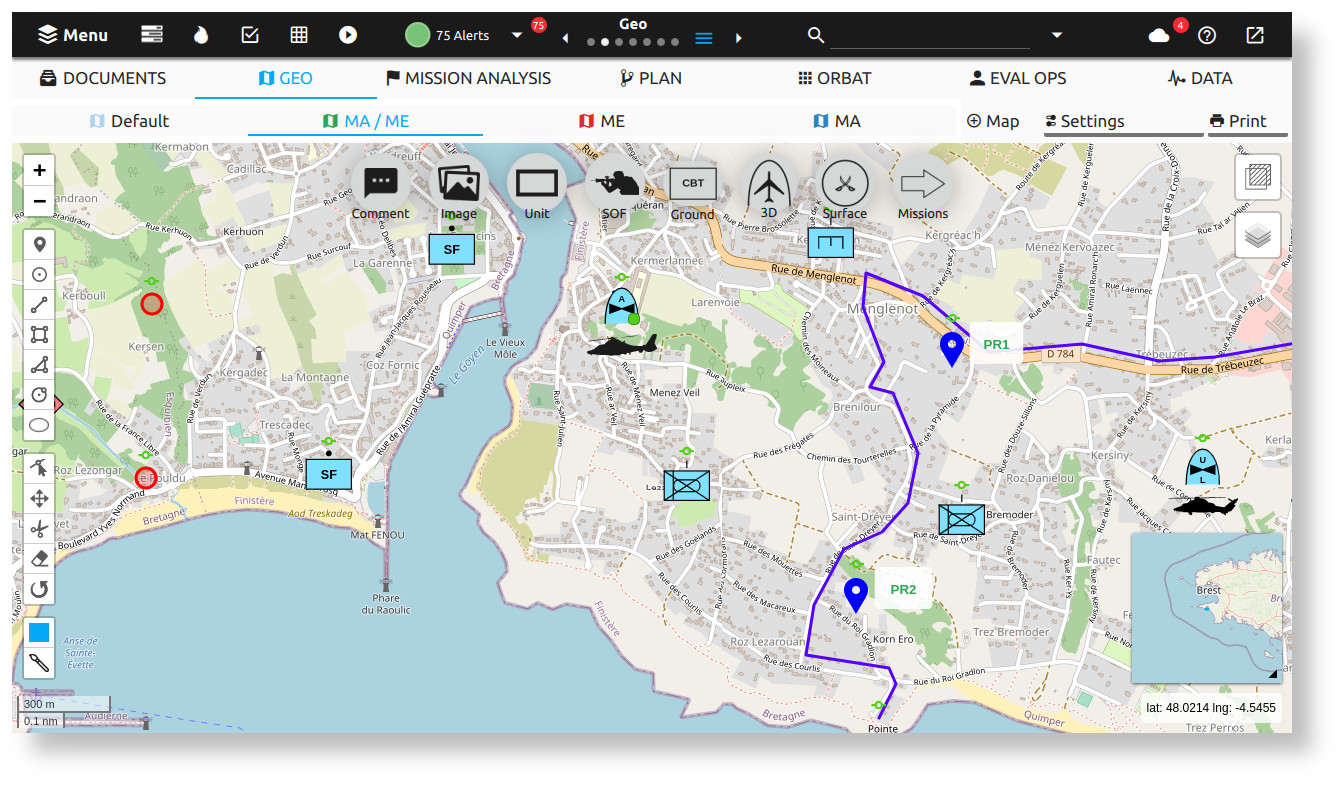The image size is (1344, 785).
Task: Pick the scissors cut tool
Action: coord(39,528)
